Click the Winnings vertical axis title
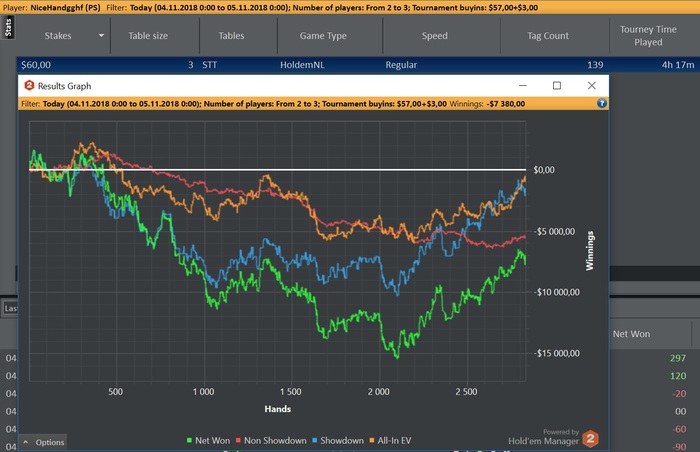This screenshot has height=452, width=700. [590, 250]
